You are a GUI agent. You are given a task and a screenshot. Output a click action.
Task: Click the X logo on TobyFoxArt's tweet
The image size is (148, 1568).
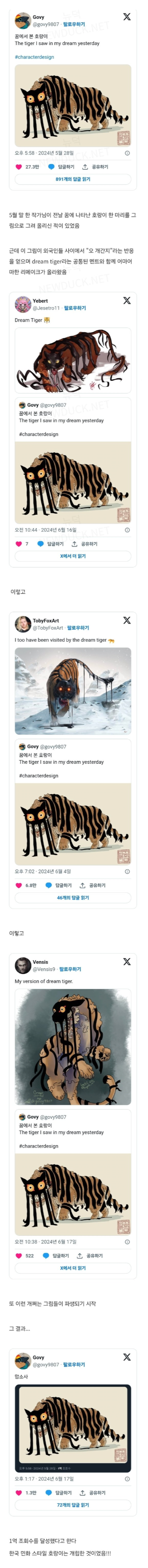point(127,620)
